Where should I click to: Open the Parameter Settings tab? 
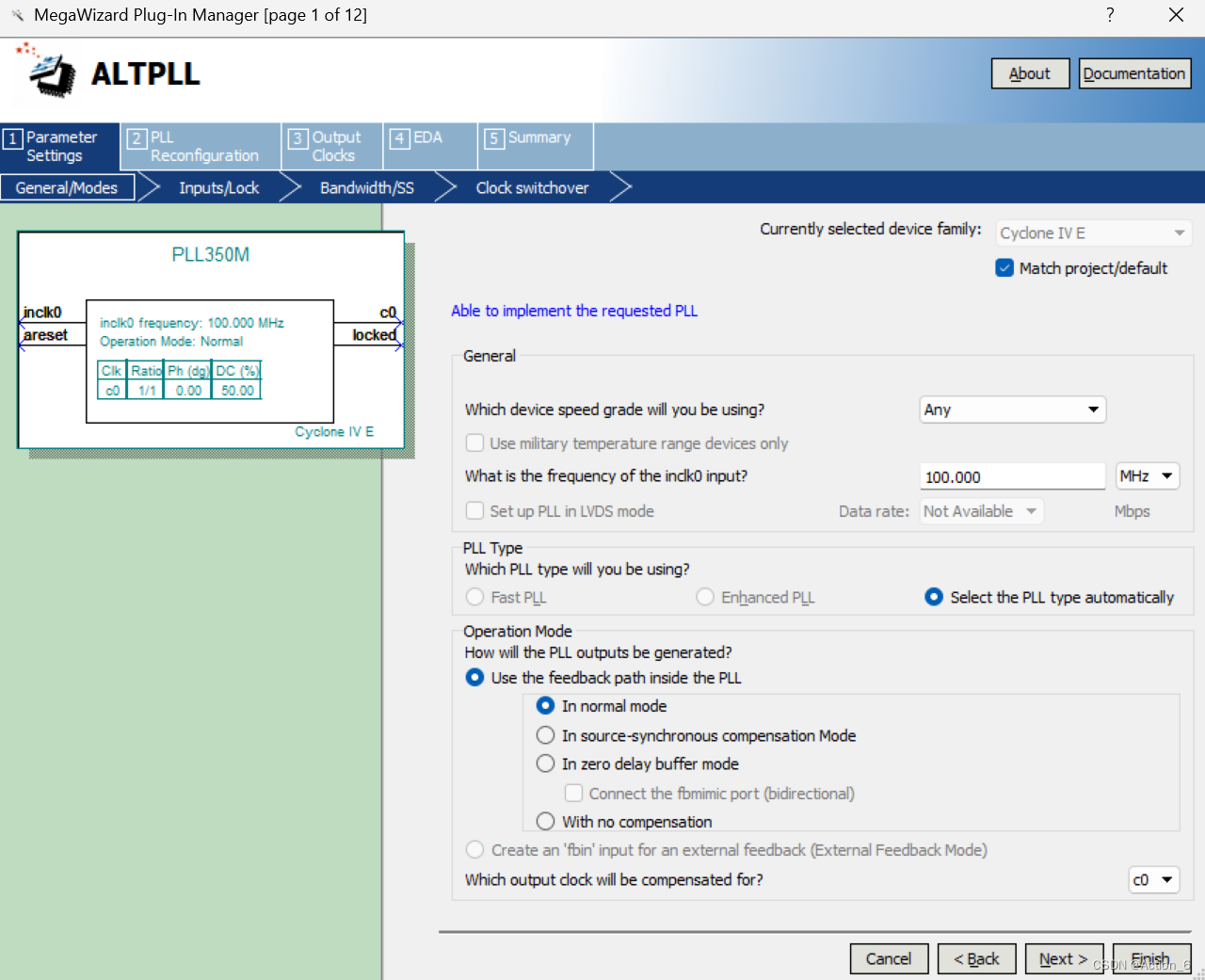point(60,147)
